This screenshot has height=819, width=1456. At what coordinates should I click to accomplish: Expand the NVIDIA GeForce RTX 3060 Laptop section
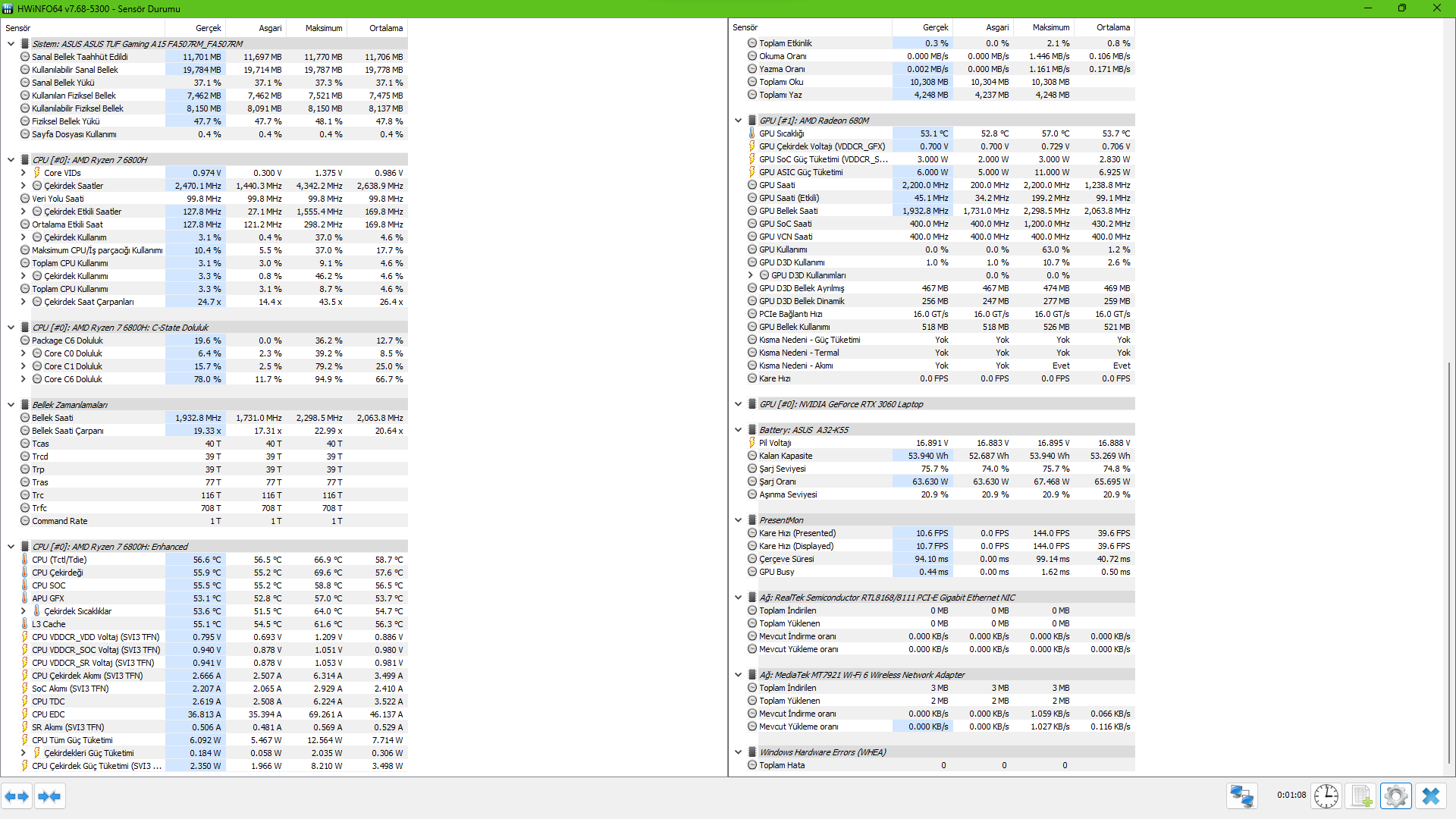738,404
